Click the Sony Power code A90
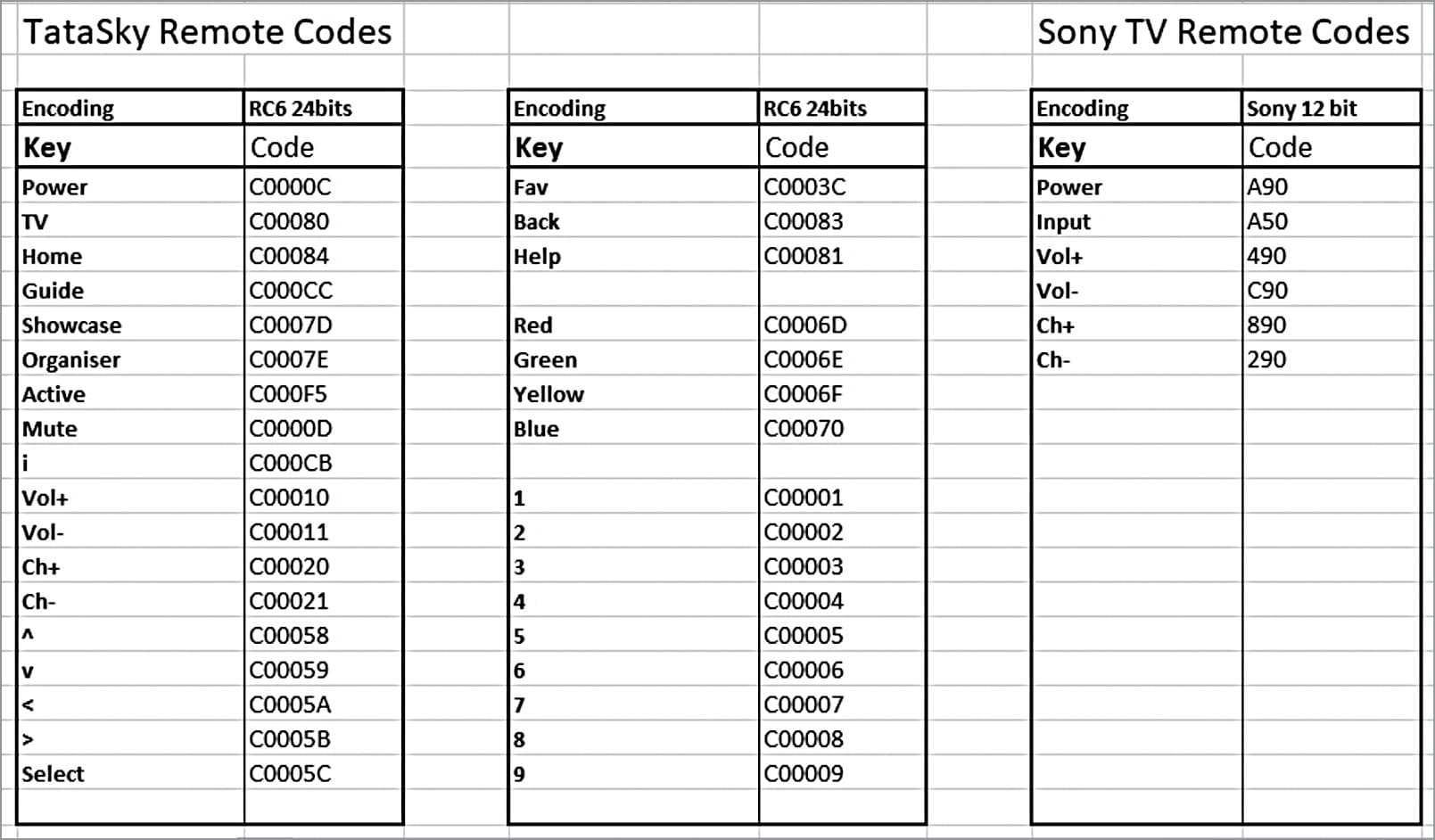Screen dimensions: 1435x840 [1267, 187]
